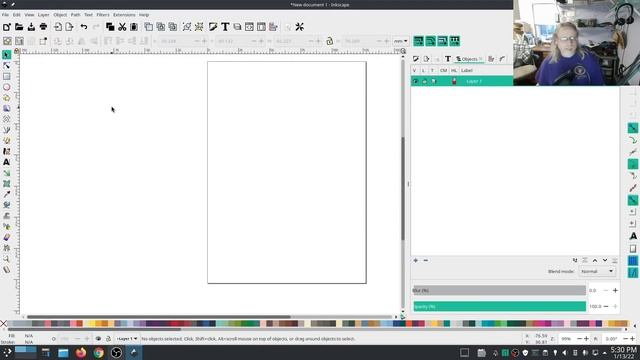Viewport: 640px width, 360px height.
Task: Open Firefox from the taskbar
Action: click(x=81, y=353)
